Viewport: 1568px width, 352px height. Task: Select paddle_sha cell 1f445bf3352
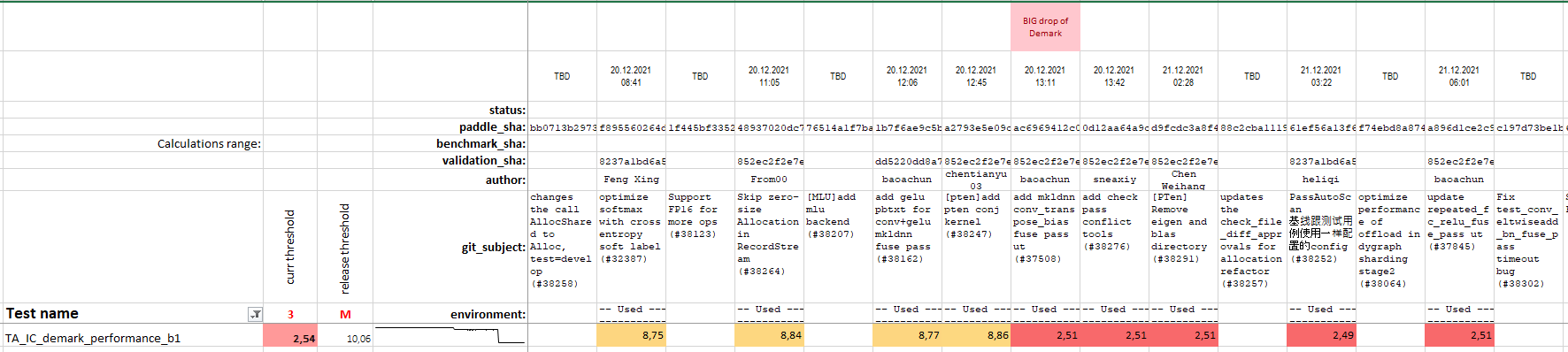[x=700, y=127]
